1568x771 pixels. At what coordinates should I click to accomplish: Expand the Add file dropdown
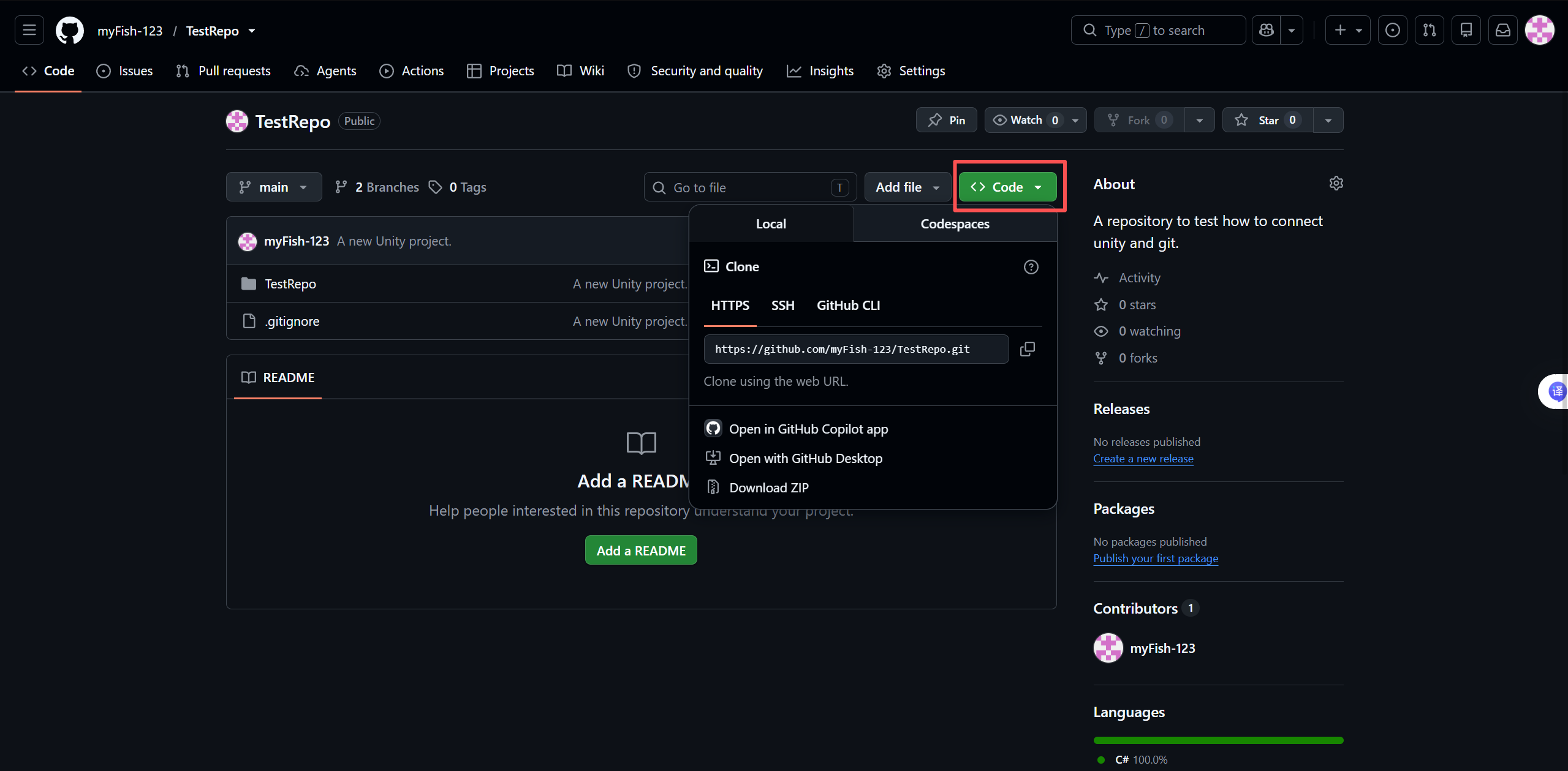pos(907,187)
